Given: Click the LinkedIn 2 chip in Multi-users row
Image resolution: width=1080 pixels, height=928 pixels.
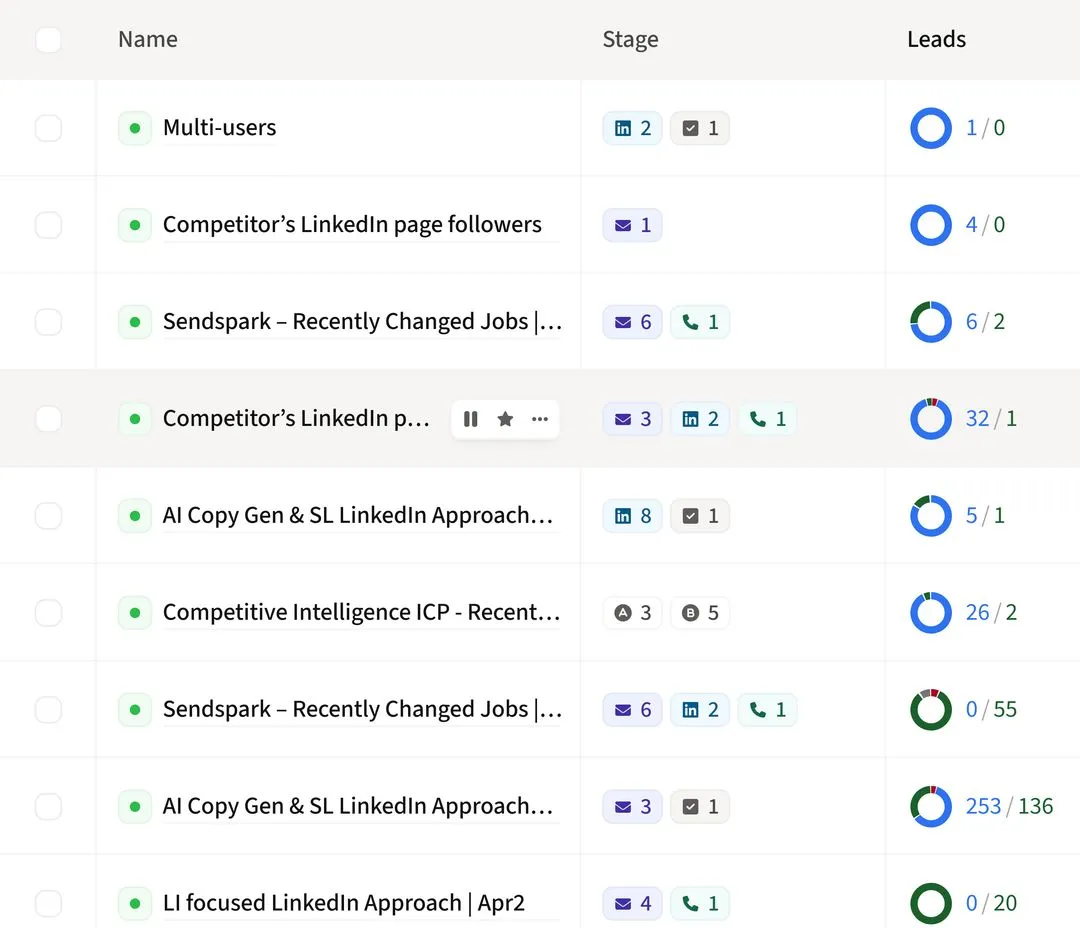Looking at the screenshot, I should [x=632, y=128].
